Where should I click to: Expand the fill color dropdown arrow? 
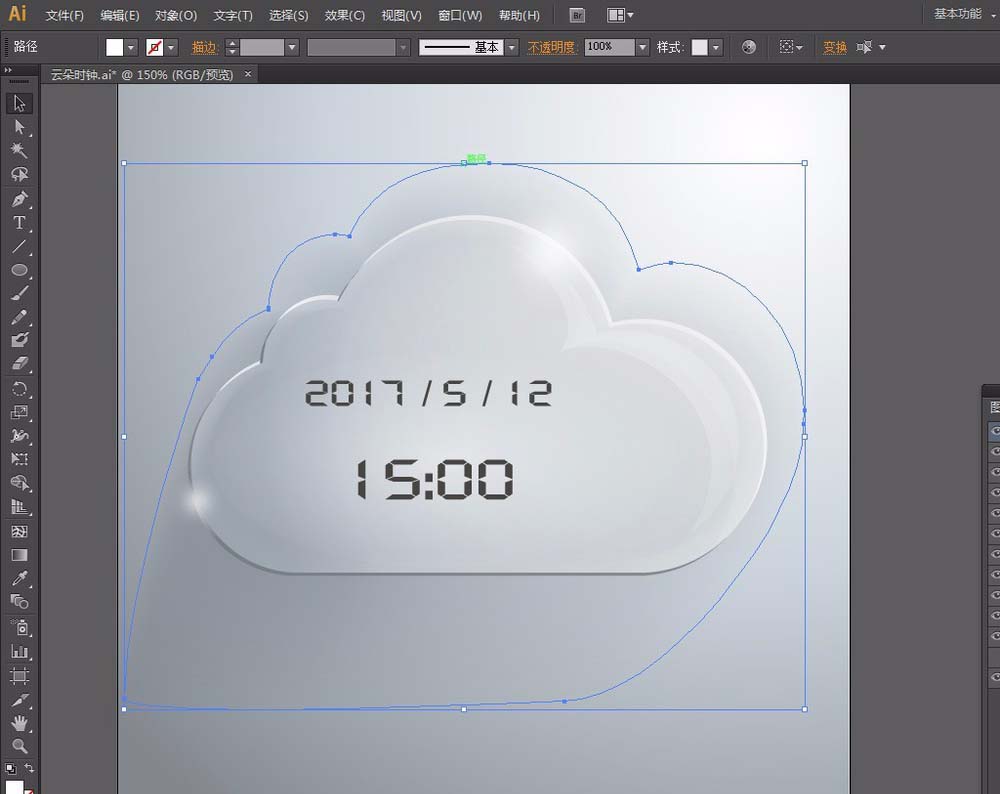(x=131, y=47)
